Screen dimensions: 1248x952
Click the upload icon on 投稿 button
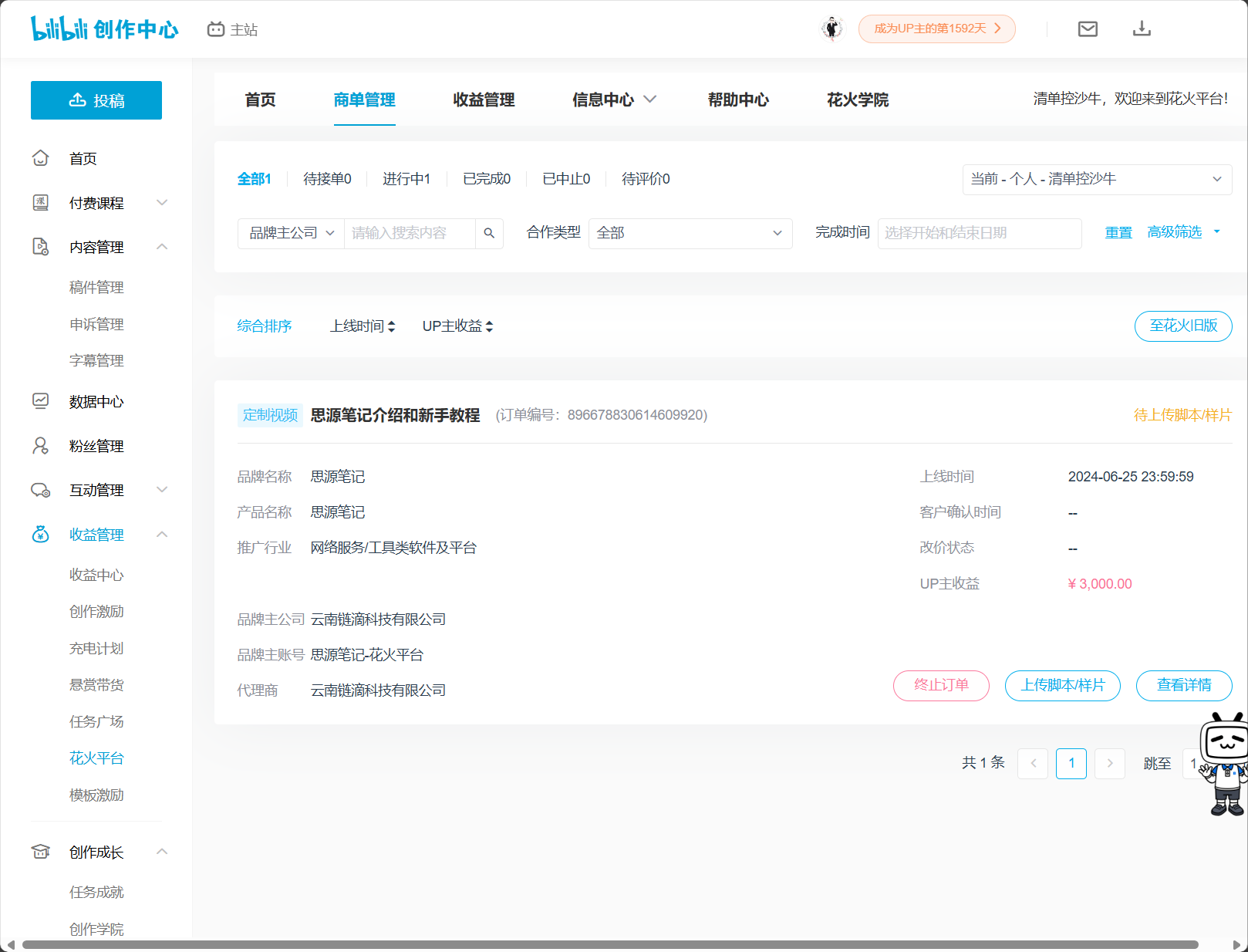tap(78, 100)
